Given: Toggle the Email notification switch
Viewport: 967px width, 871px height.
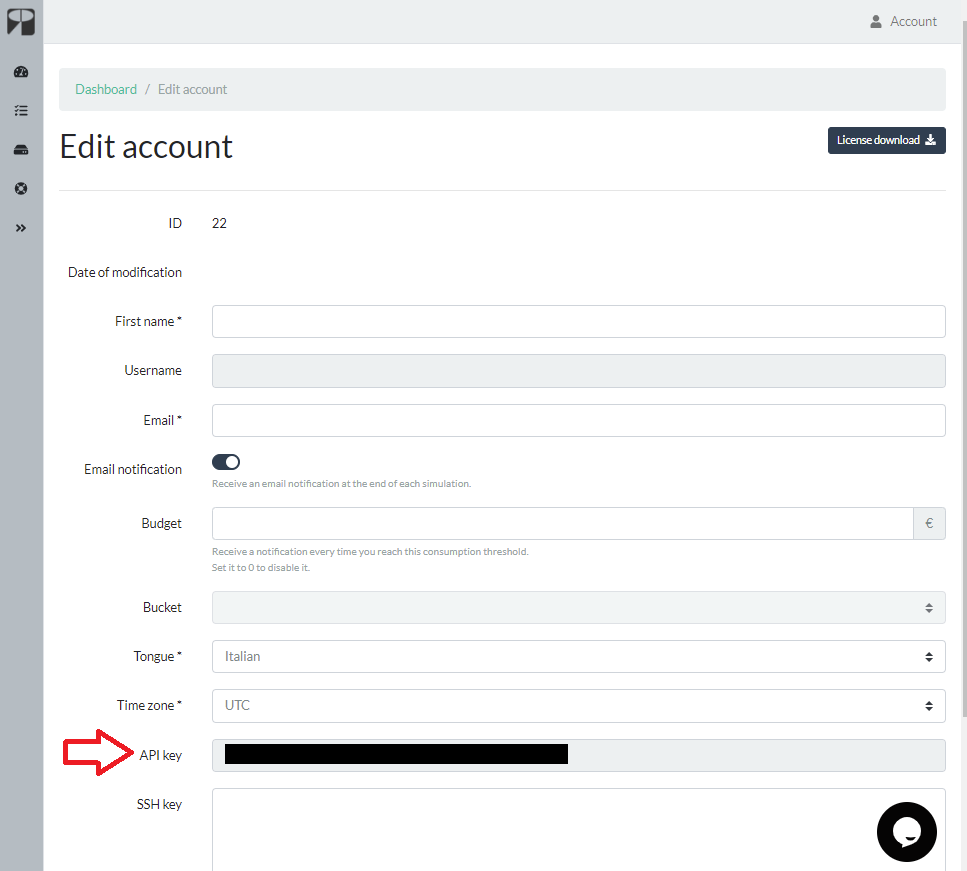Looking at the screenshot, I should pos(226,462).
